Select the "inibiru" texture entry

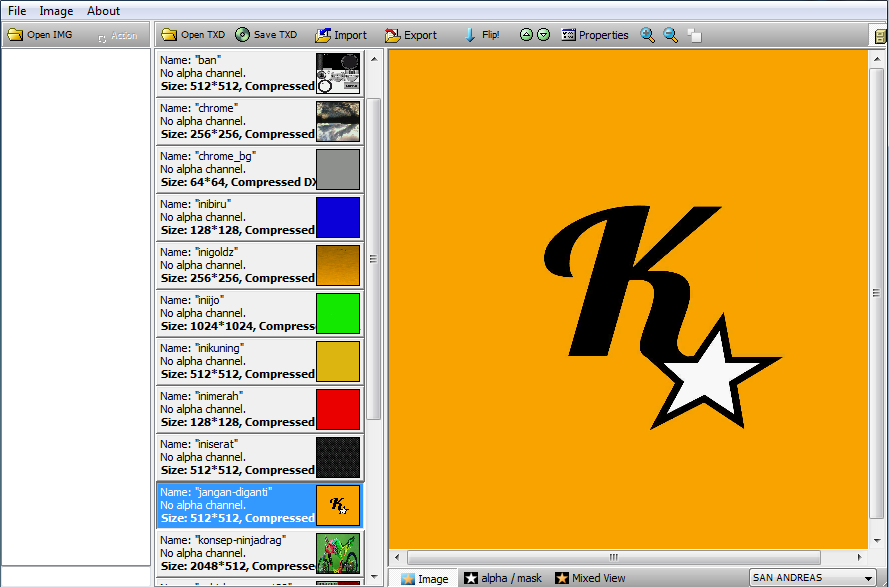pyautogui.click(x=260, y=217)
